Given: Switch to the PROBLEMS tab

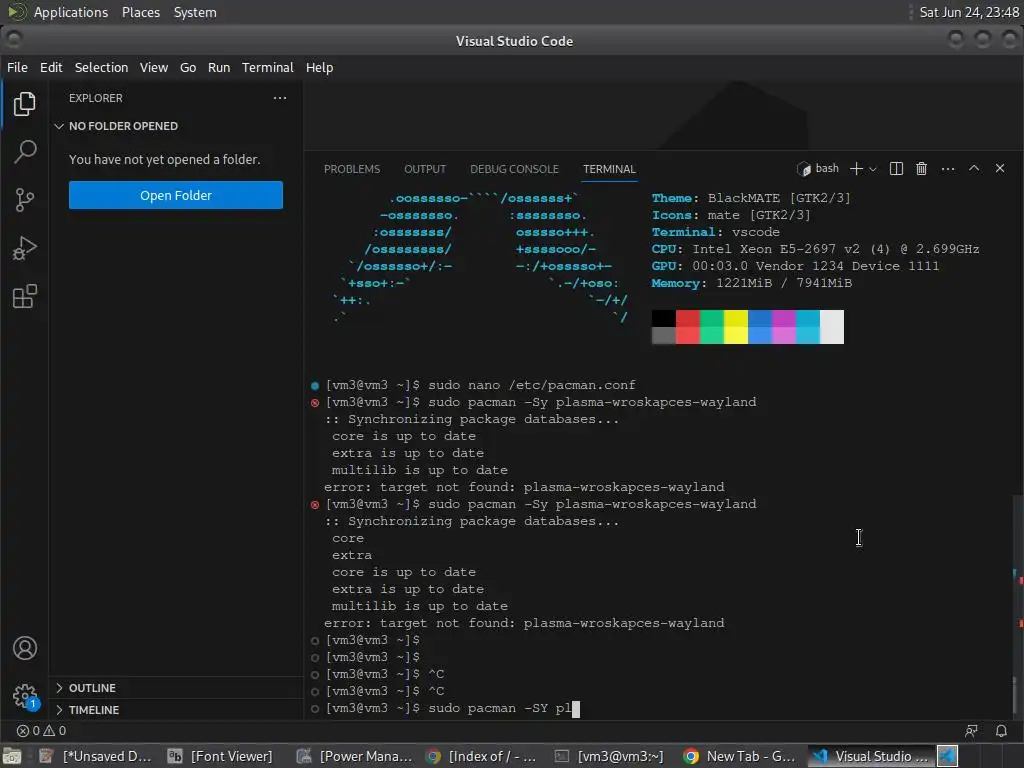Looking at the screenshot, I should pos(351,169).
